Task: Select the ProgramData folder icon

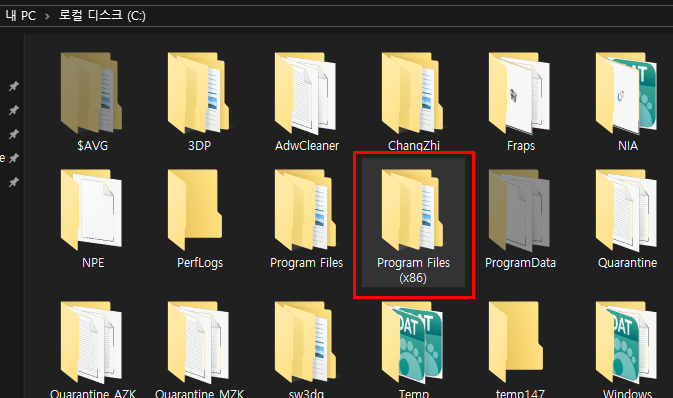Action: 519,210
